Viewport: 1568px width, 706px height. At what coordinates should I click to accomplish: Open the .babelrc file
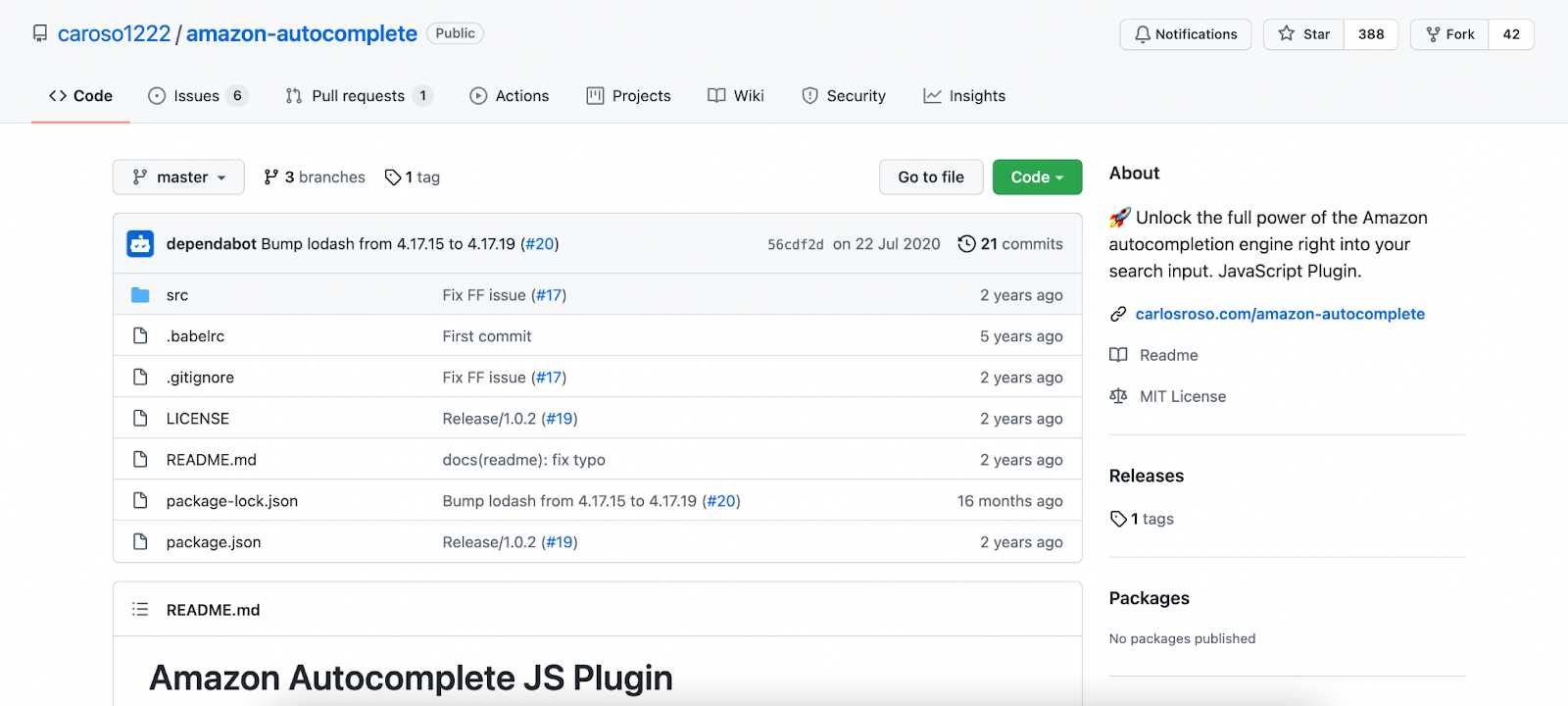pos(195,336)
